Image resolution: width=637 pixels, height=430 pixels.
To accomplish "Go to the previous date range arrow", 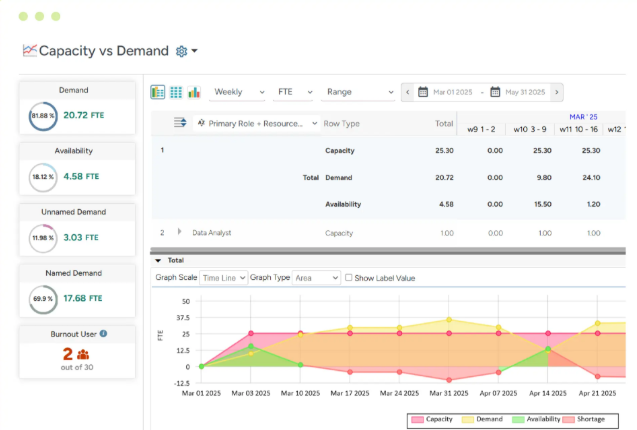I will pos(408,92).
